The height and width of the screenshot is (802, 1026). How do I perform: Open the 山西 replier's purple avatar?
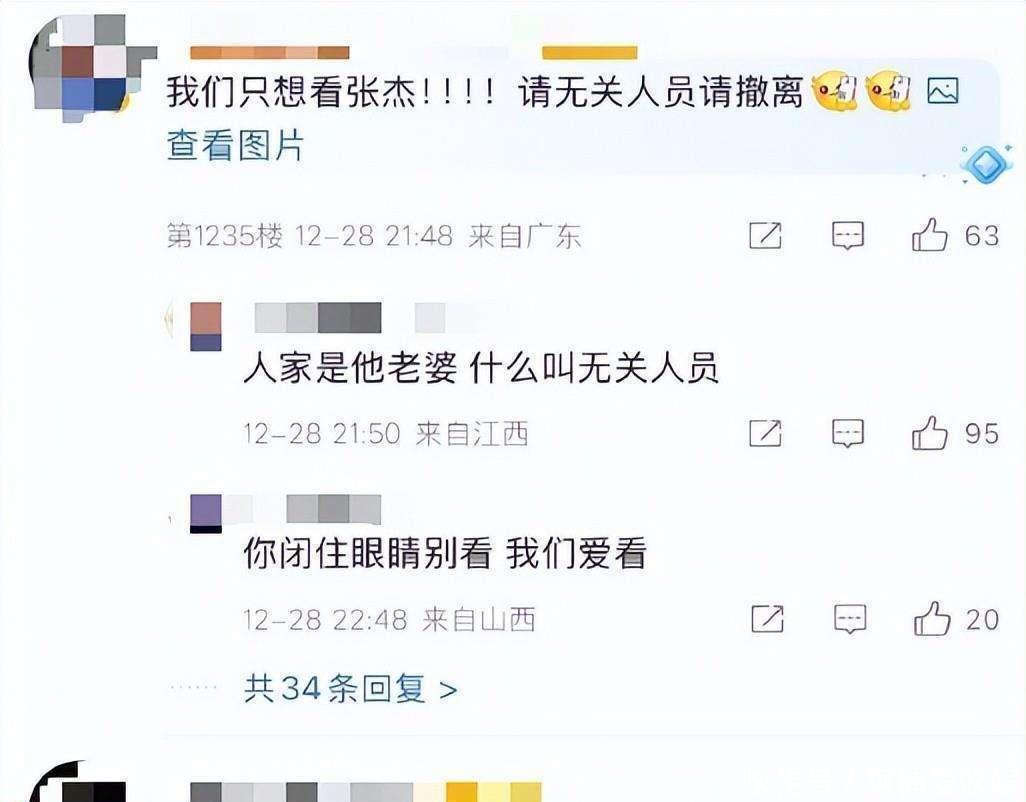(x=206, y=514)
